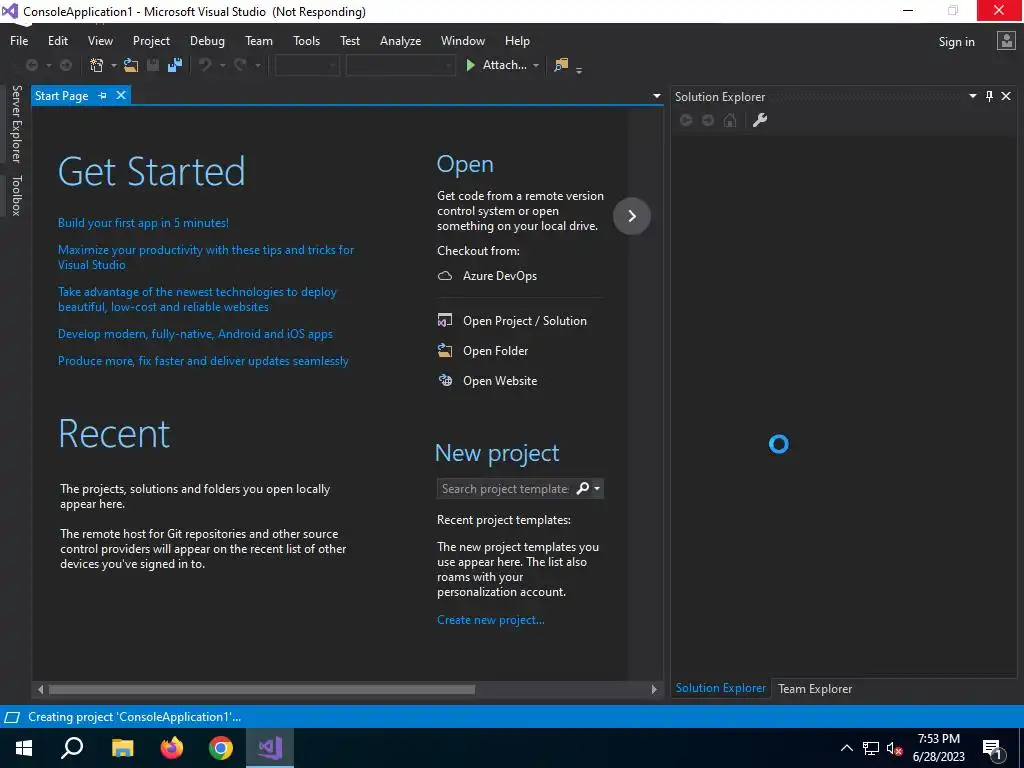Open the Team menu
1024x768 pixels.
pos(259,40)
